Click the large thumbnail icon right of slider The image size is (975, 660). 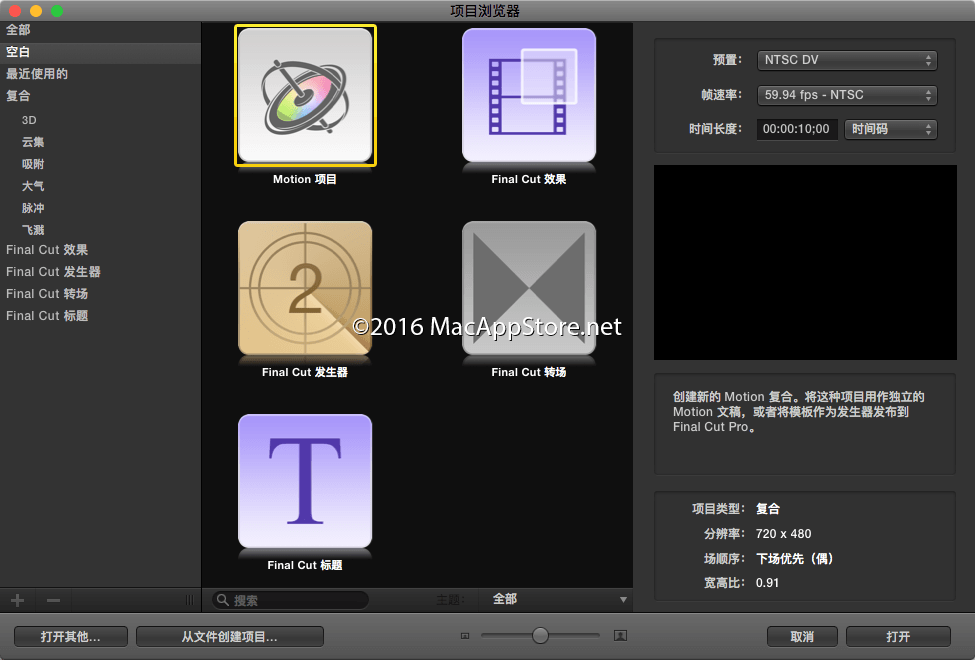tap(620, 636)
